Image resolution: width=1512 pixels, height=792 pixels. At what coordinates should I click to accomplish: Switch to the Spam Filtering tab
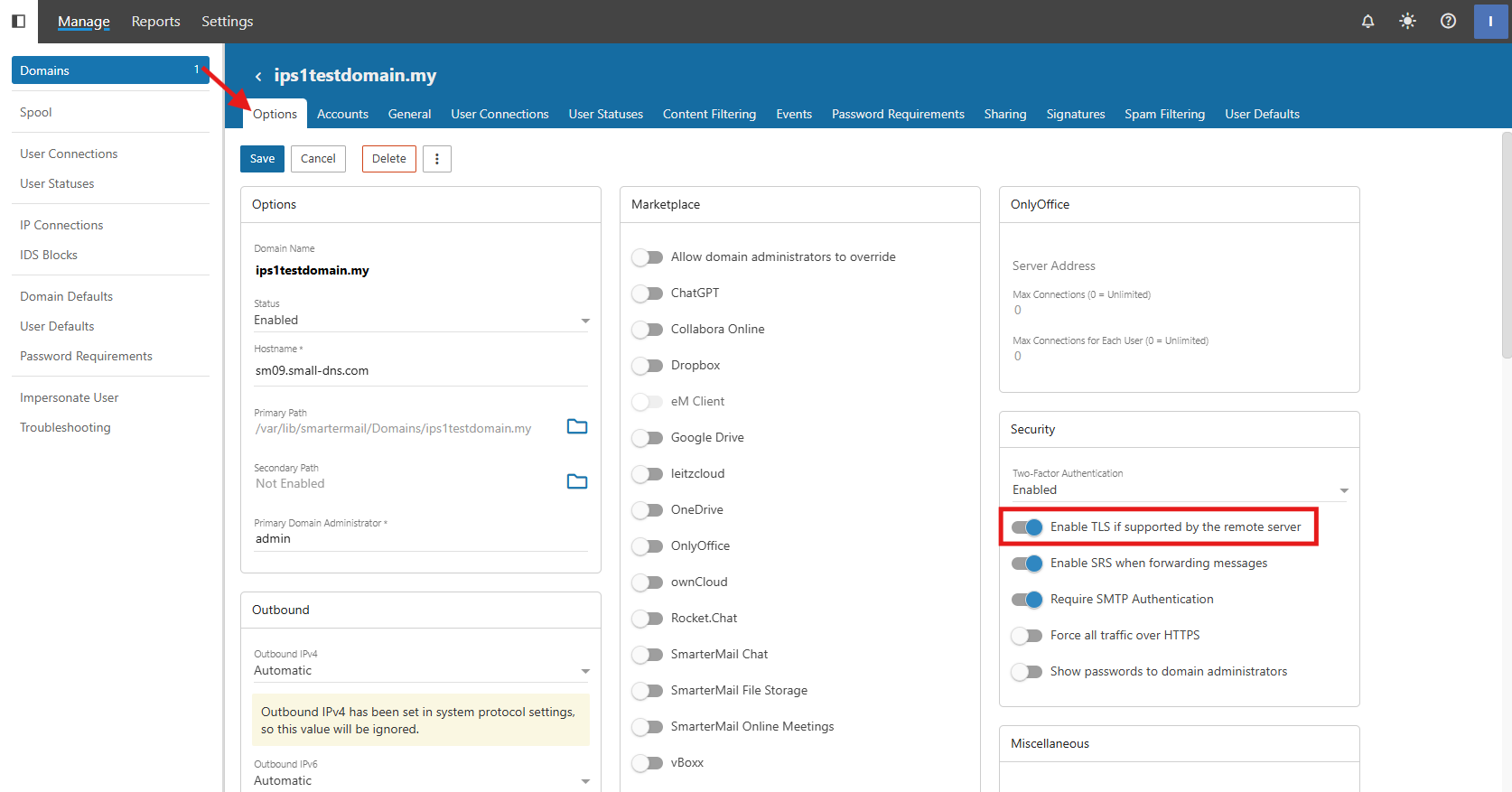(1164, 114)
